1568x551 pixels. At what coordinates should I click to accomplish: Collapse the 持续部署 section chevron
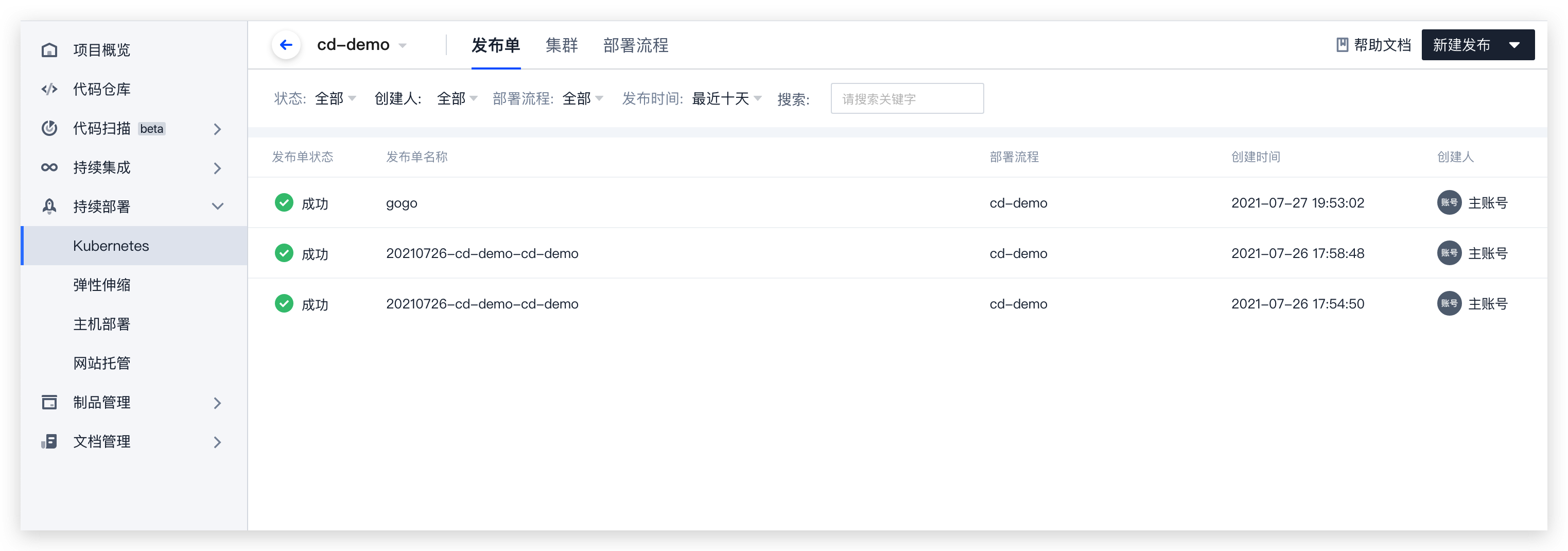(x=217, y=206)
